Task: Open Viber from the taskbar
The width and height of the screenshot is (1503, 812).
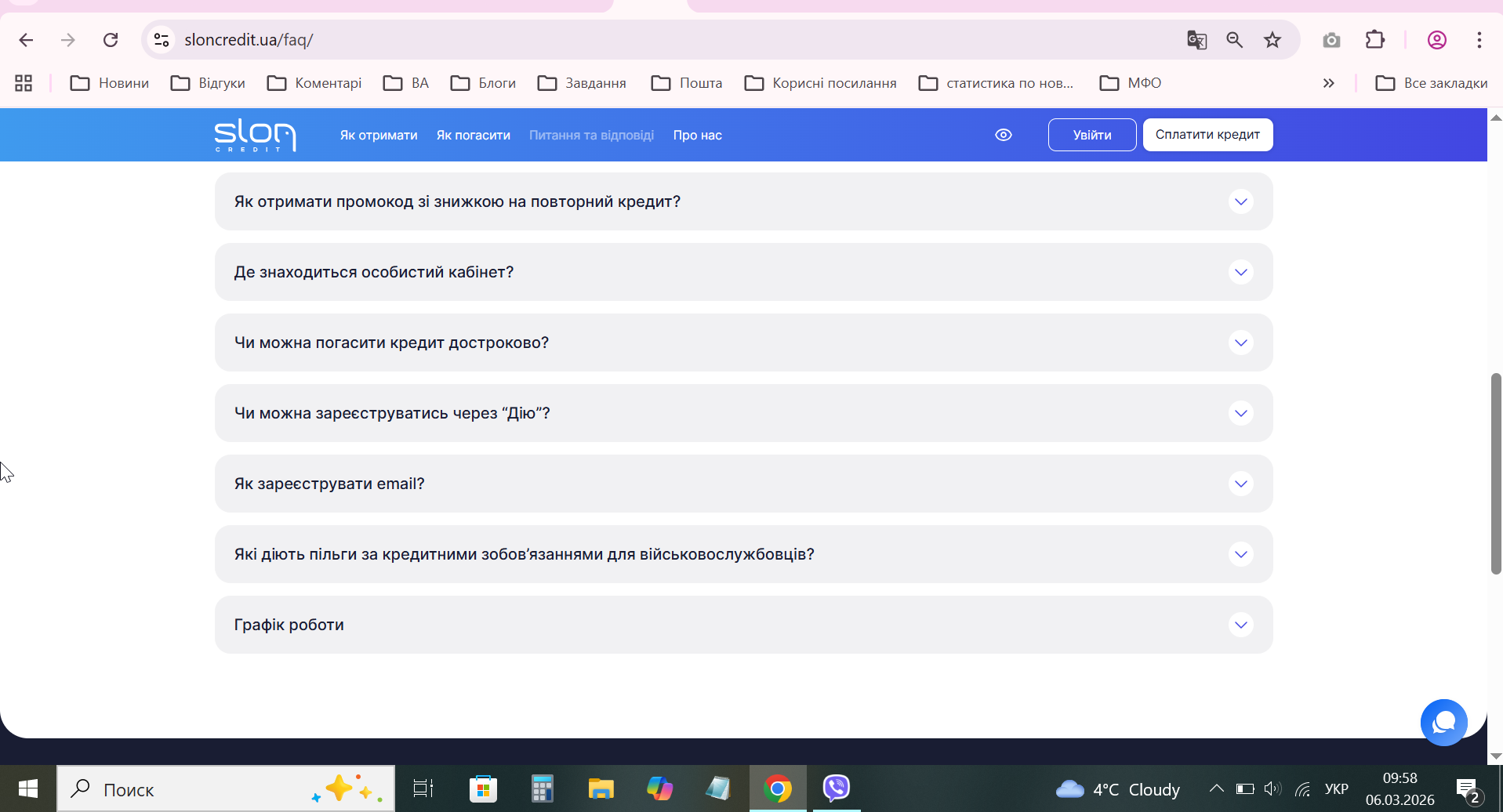Action: [837, 788]
